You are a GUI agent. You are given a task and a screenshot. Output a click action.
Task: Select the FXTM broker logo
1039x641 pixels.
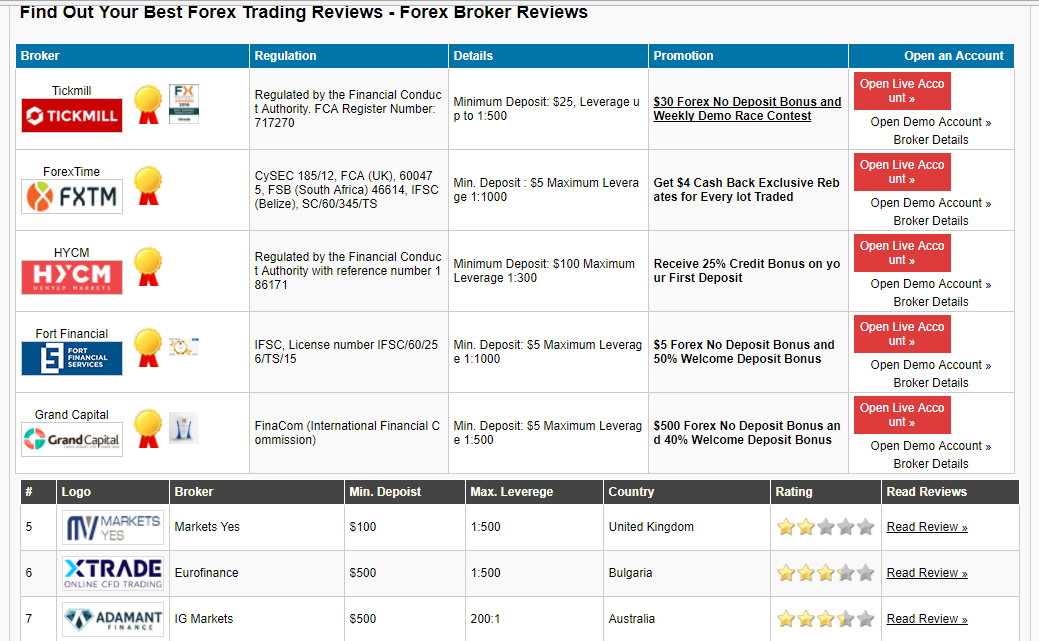[71, 196]
